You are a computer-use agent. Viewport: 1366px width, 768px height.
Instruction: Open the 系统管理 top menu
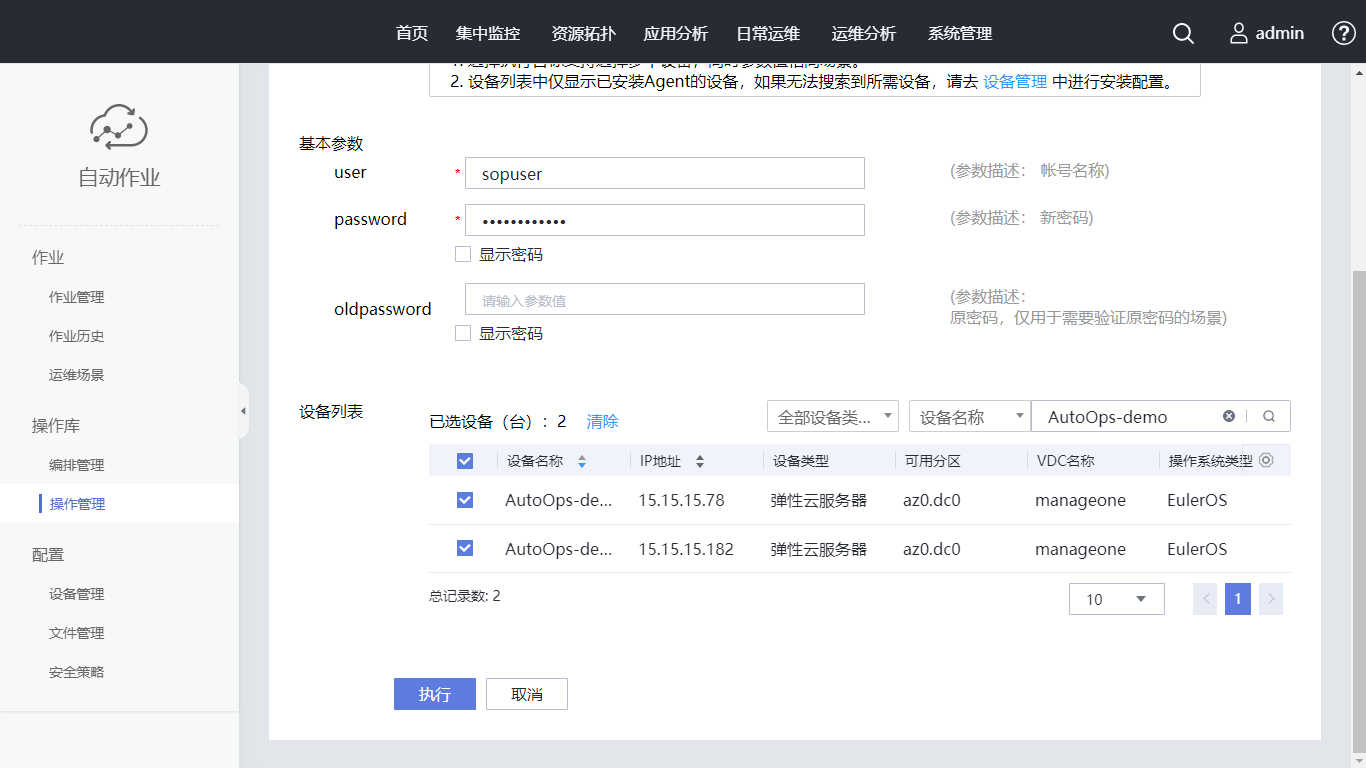click(959, 33)
